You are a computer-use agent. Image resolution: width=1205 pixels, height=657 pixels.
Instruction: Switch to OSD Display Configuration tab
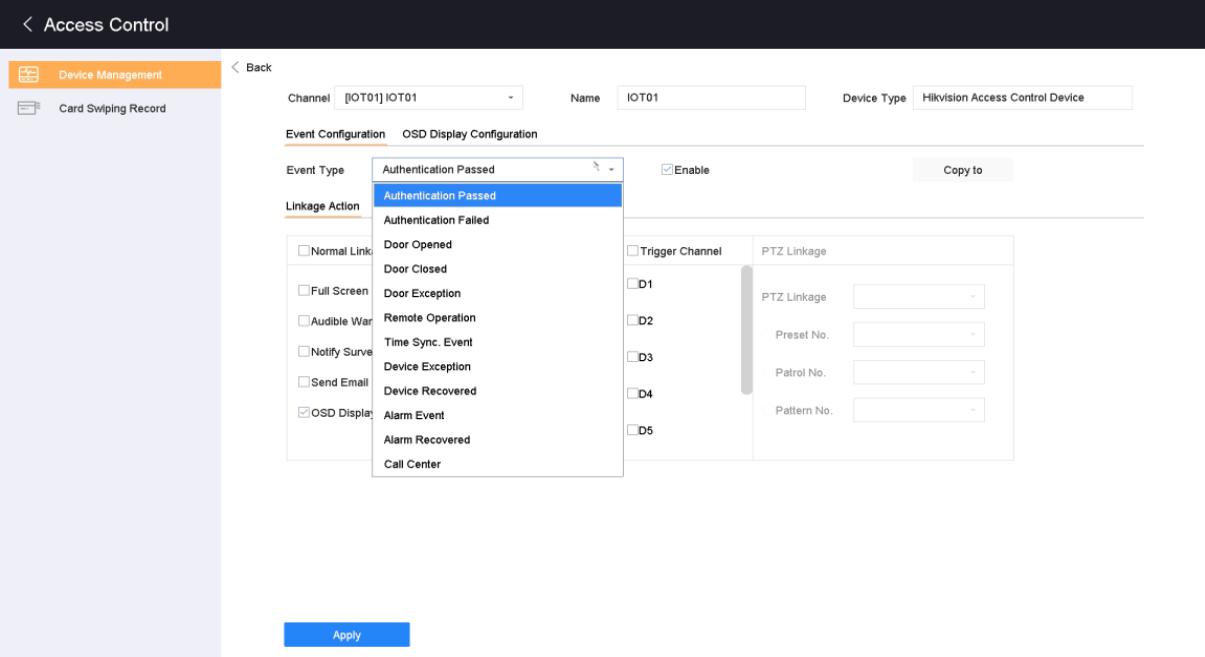[x=469, y=133]
